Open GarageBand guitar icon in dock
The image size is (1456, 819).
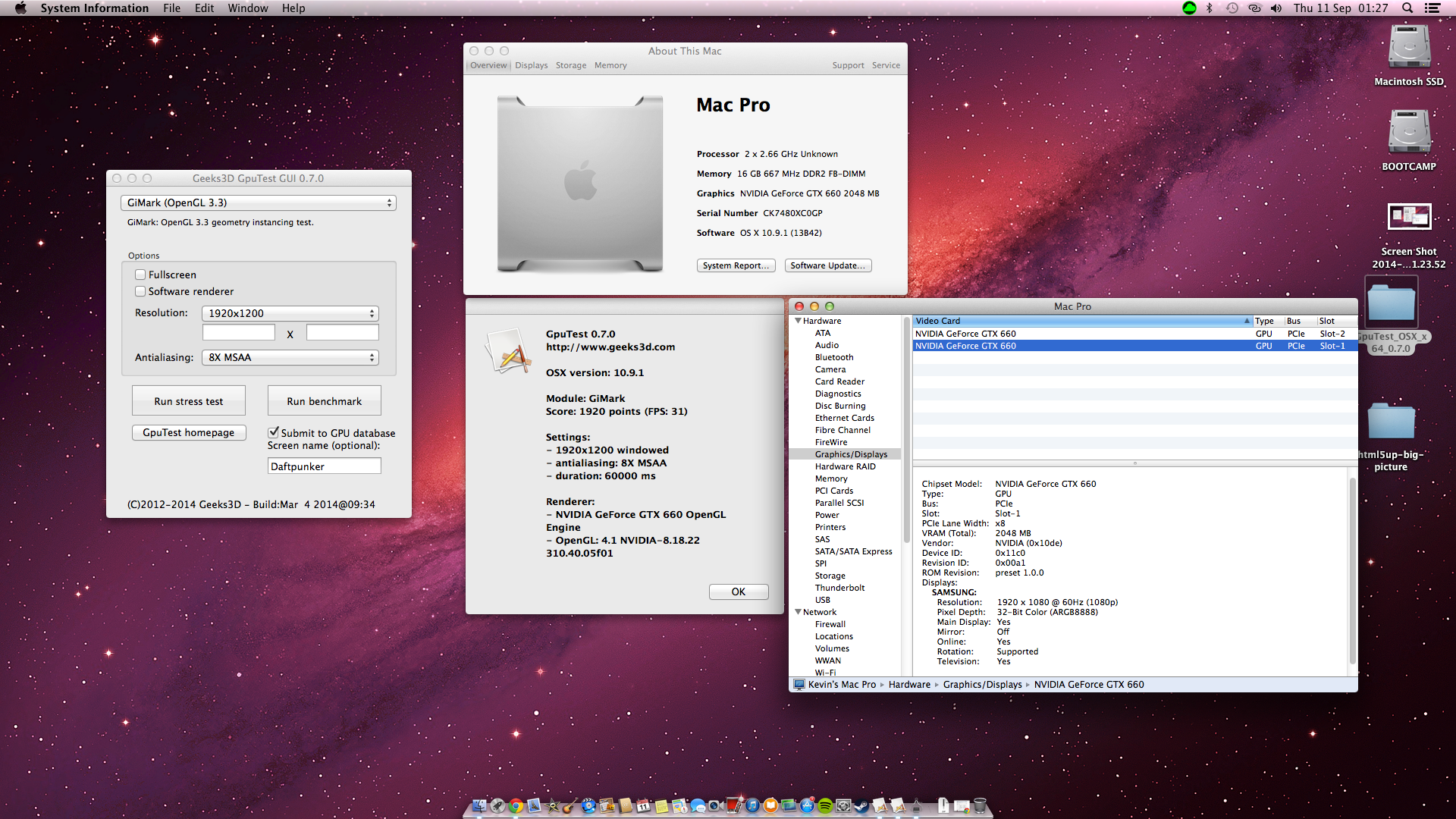[x=570, y=805]
